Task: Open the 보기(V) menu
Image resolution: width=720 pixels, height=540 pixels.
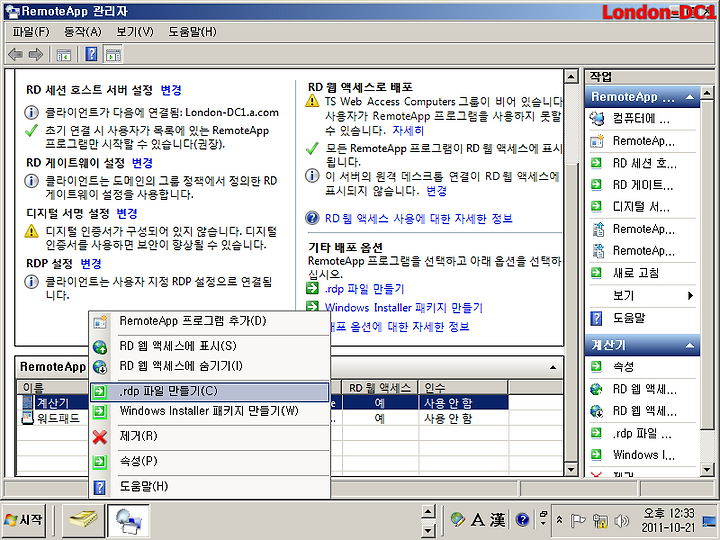Action: tap(135, 32)
